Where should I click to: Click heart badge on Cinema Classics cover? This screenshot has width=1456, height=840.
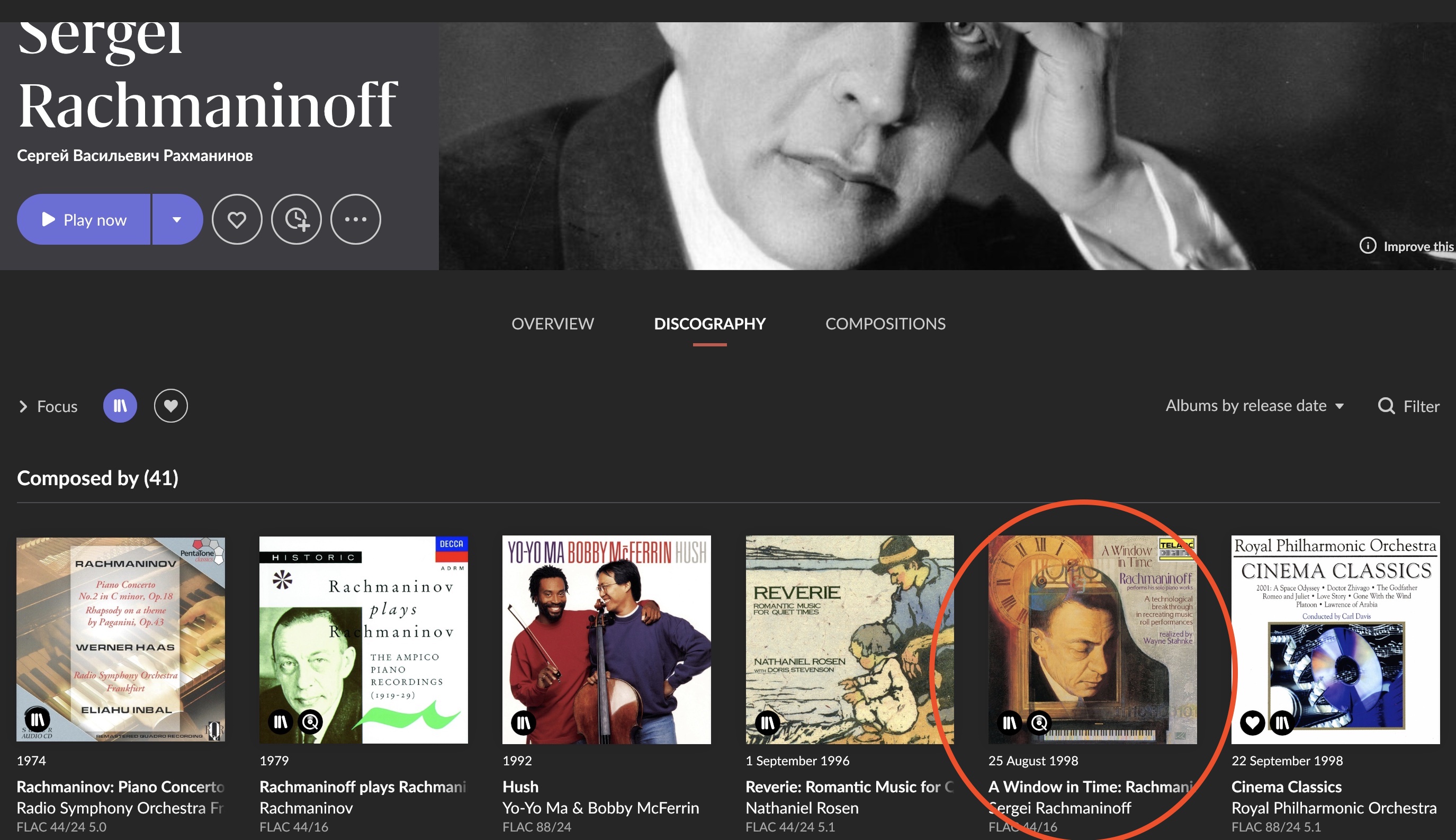pyautogui.click(x=1252, y=722)
